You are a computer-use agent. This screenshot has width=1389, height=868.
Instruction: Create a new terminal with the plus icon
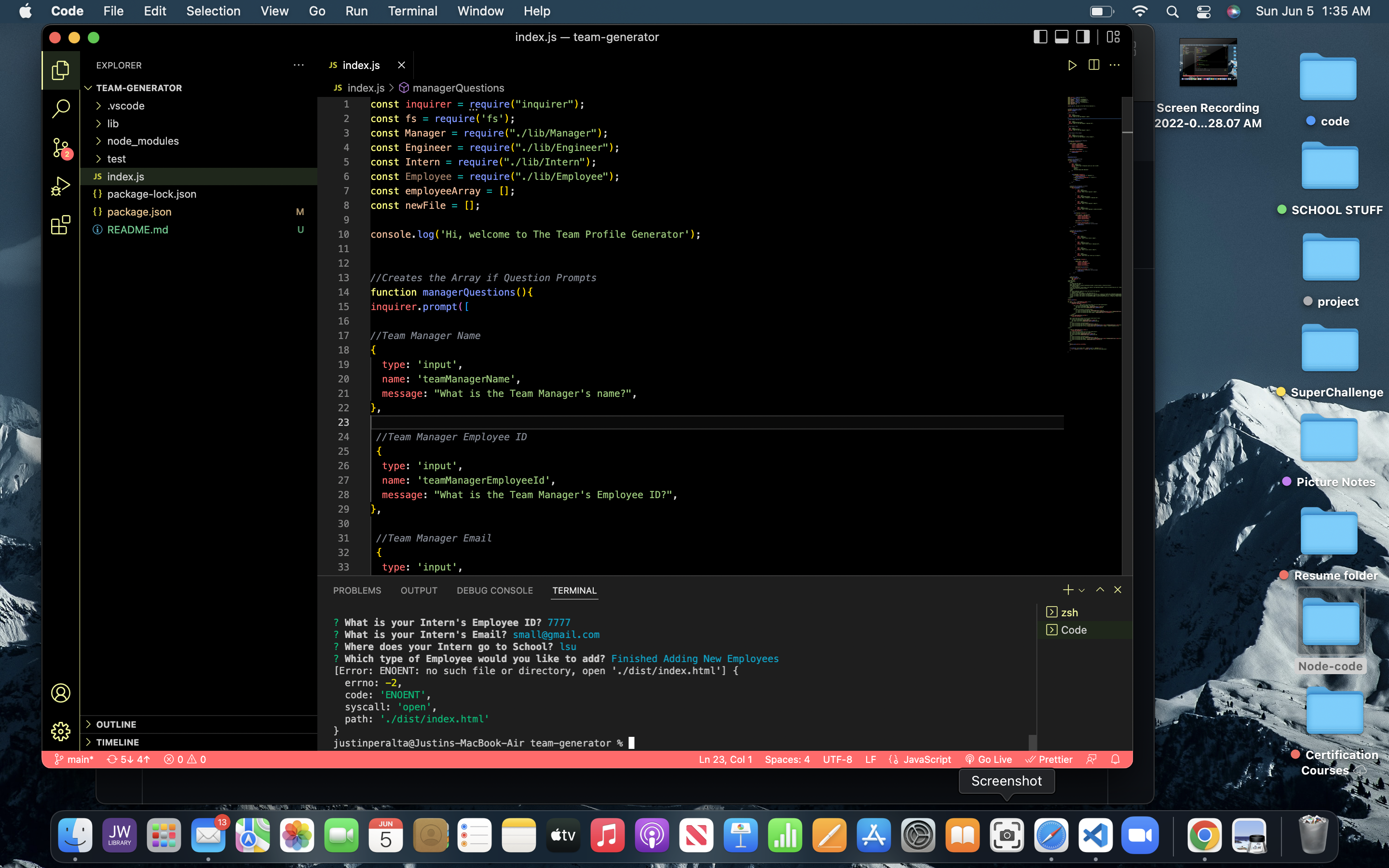(1068, 590)
